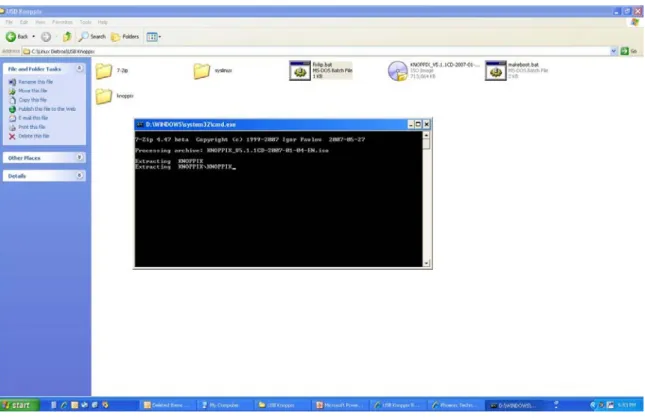Screen dimensions: 645x420
Task: Open the Favorites menu
Action: (x=62, y=22)
